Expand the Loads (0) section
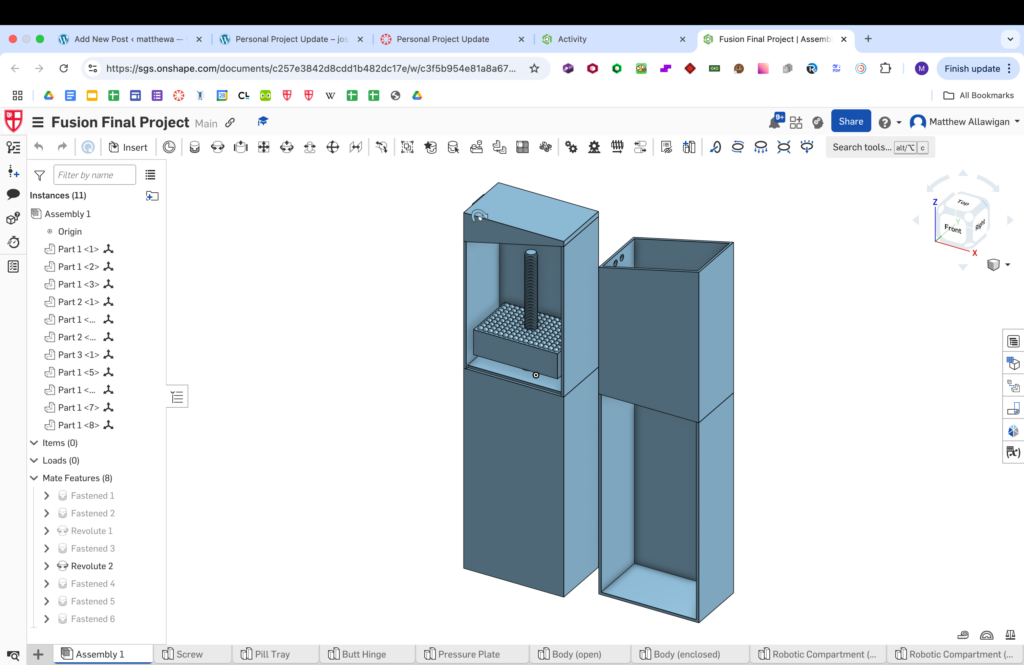This screenshot has height=665, width=1024. coord(34,461)
